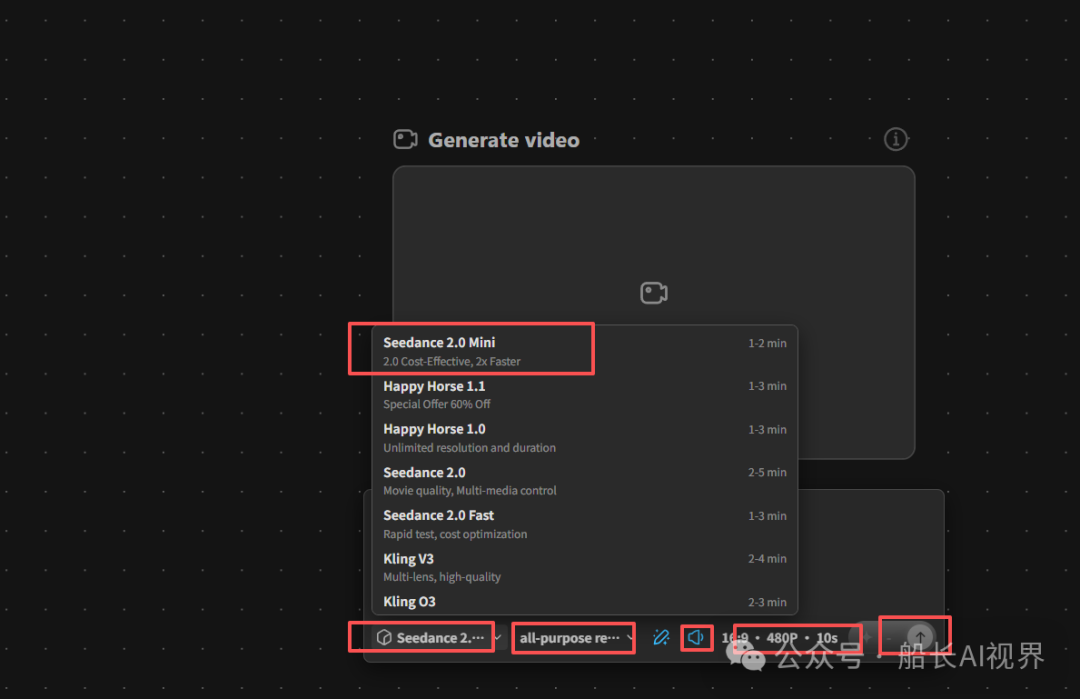Click 'Multi-lens, high-quality' description
The image size is (1080, 699).
[x=442, y=577]
